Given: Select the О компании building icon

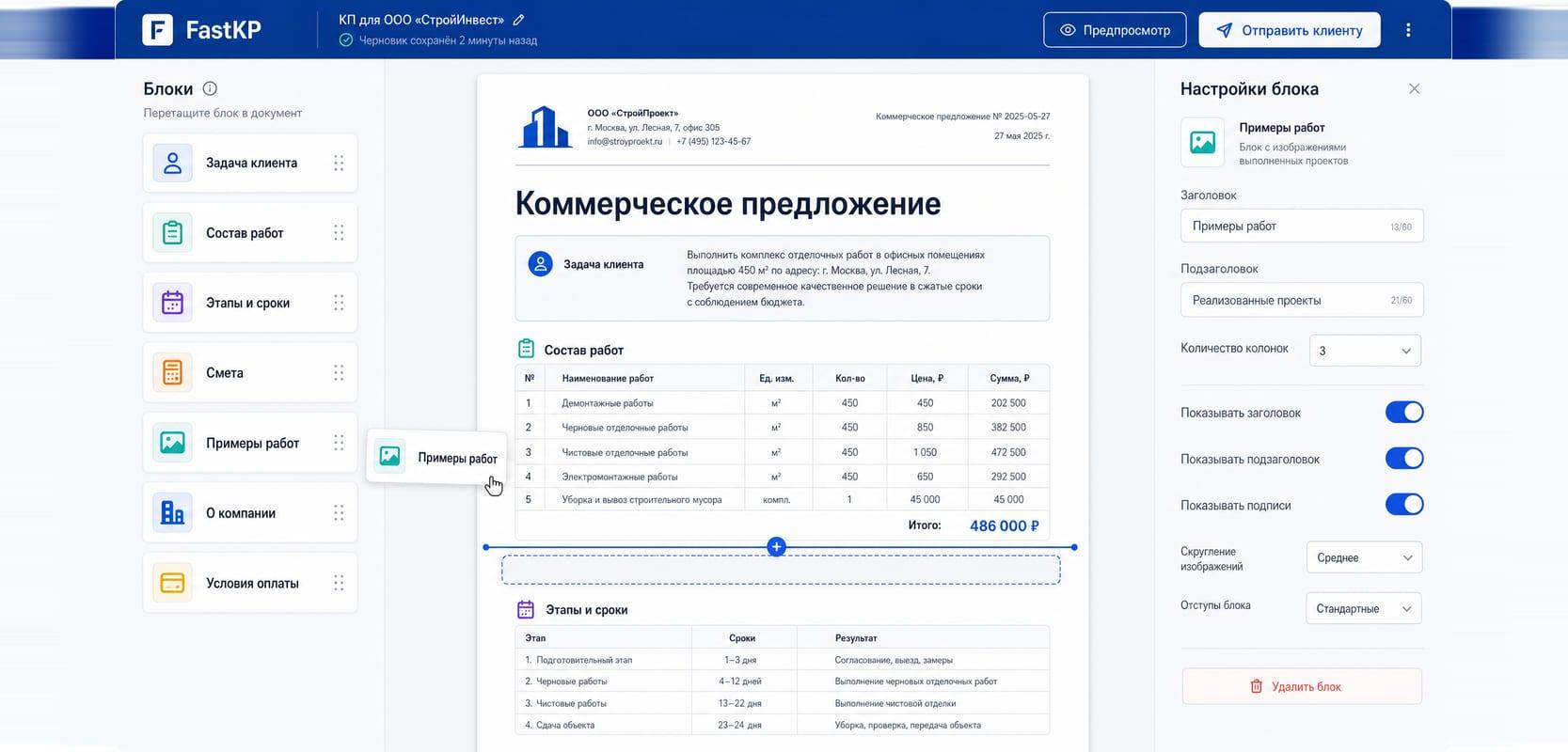Looking at the screenshot, I should (172, 513).
